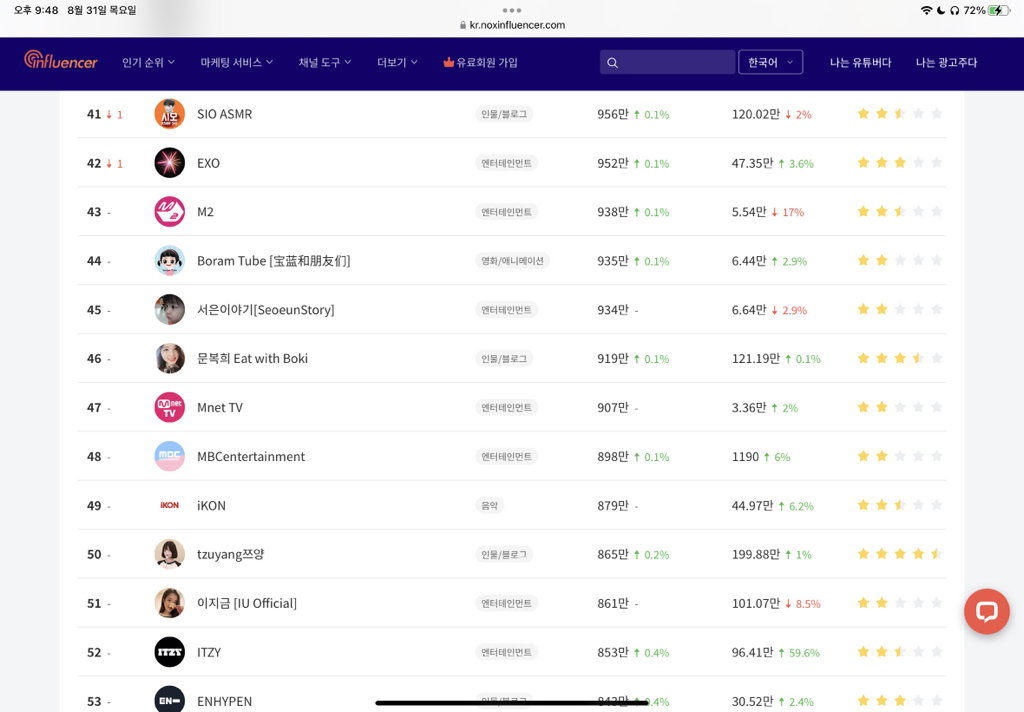1024x712 pixels.
Task: Open the MBCentertainment channel name
Action: click(251, 457)
